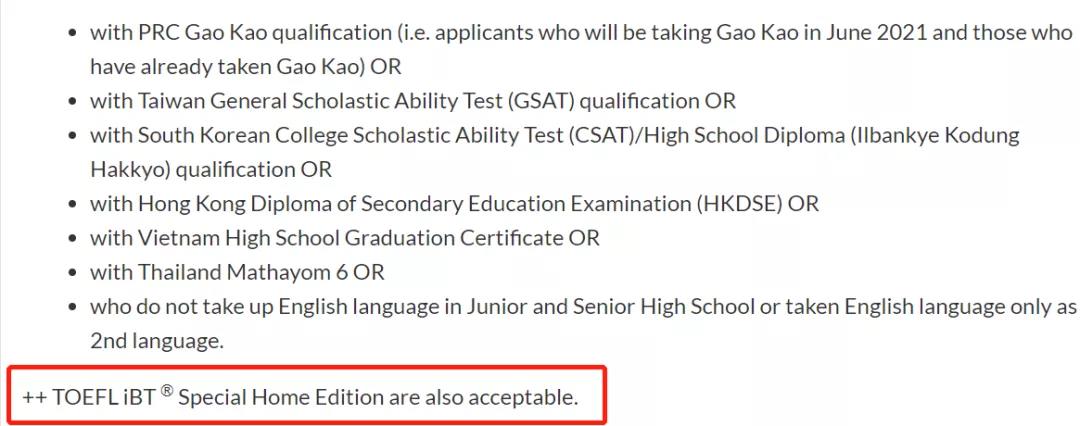Click the "2nd language." text
Image resolution: width=1080 pixels, height=426 pixels.
(156, 341)
